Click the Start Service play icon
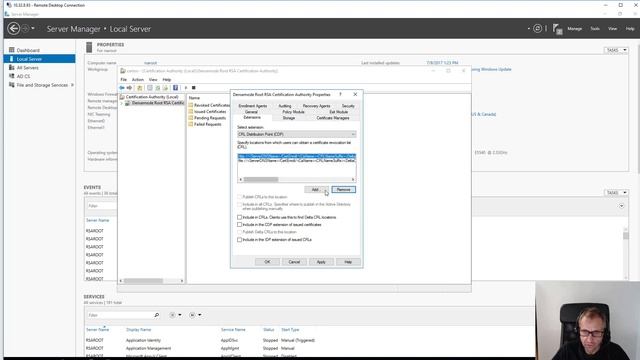Image resolution: width=640 pixels, height=360 pixels. [186, 88]
